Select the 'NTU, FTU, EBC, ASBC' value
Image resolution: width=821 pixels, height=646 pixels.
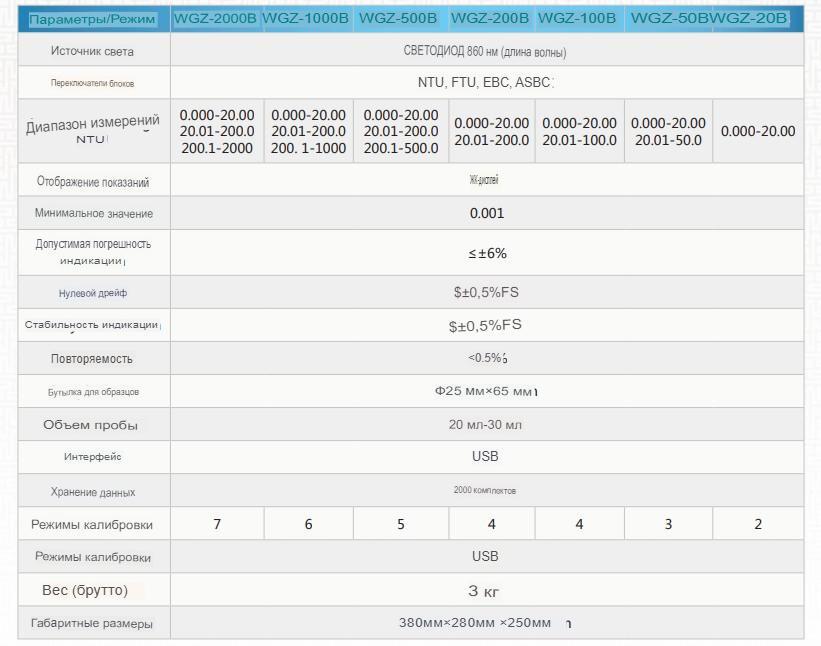point(484,83)
